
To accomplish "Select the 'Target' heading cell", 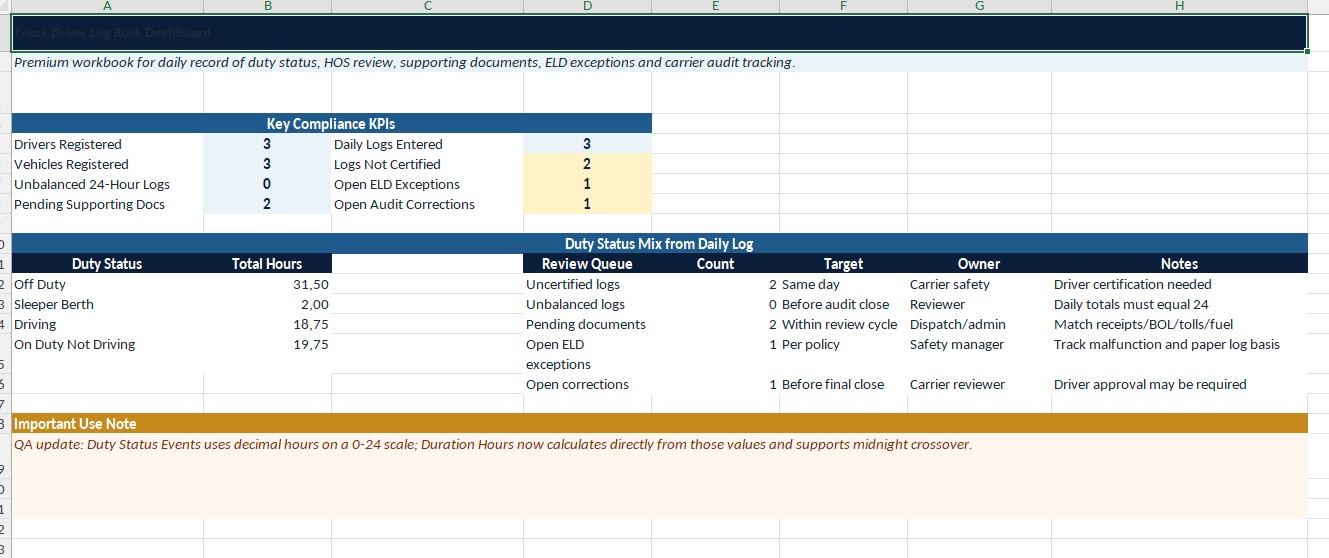I will click(x=843, y=264).
